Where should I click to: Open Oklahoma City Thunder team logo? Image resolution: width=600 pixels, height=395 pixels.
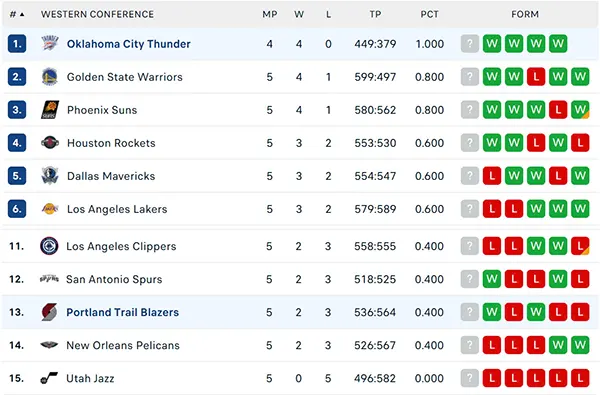pyautogui.click(x=50, y=44)
